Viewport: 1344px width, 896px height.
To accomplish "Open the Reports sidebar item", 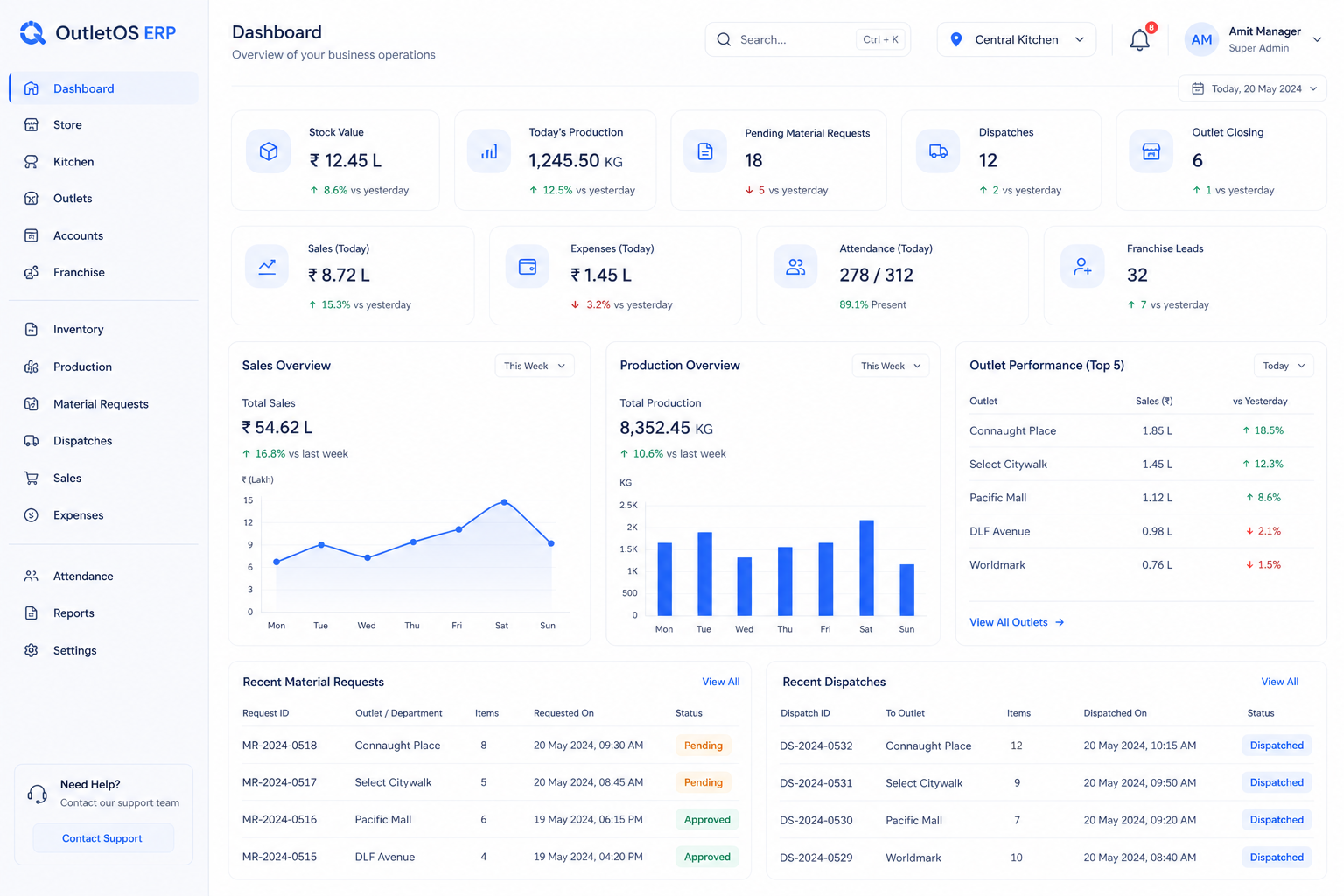I will (103, 613).
